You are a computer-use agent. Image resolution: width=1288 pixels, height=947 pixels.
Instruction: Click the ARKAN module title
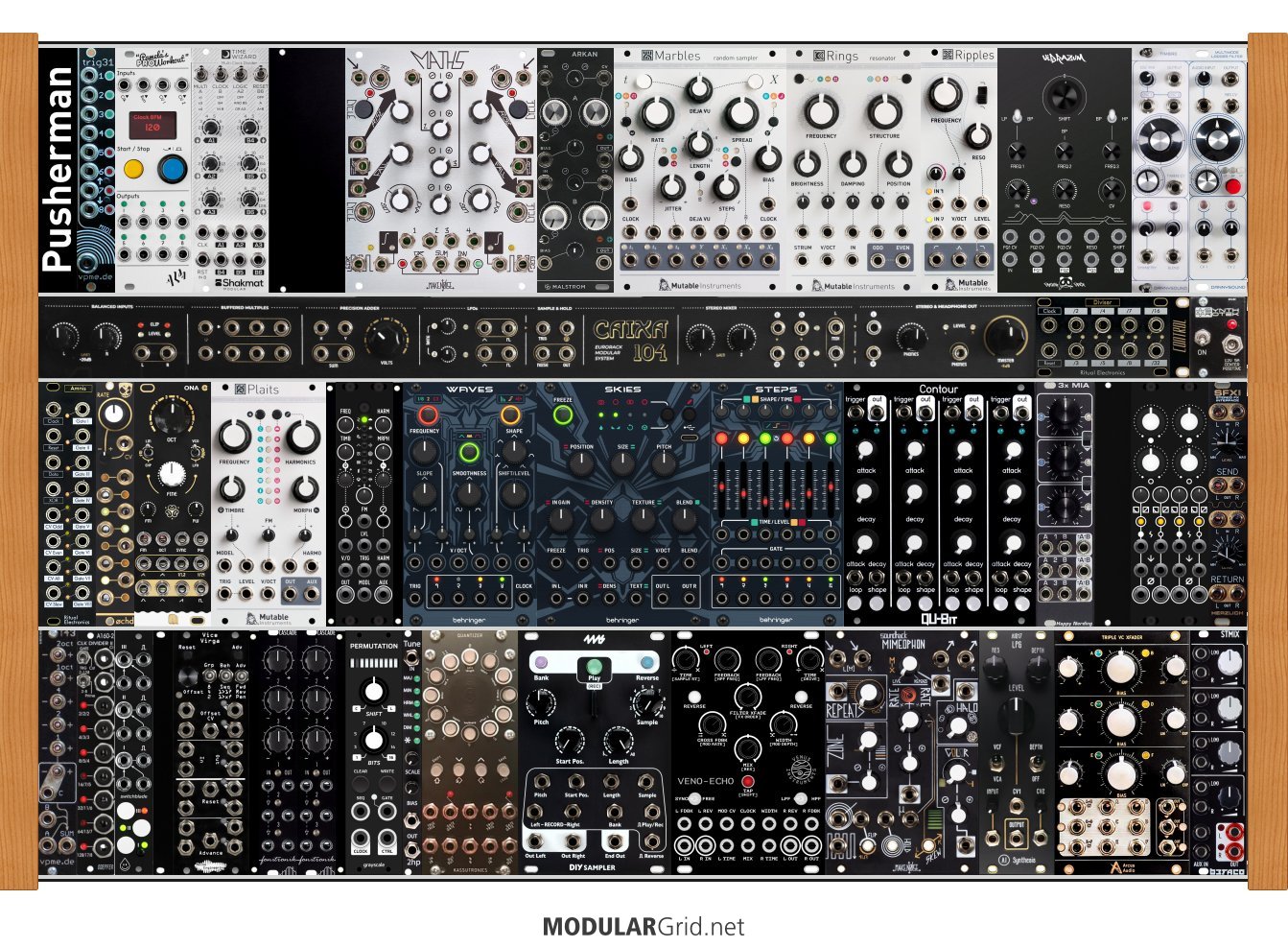click(x=585, y=55)
